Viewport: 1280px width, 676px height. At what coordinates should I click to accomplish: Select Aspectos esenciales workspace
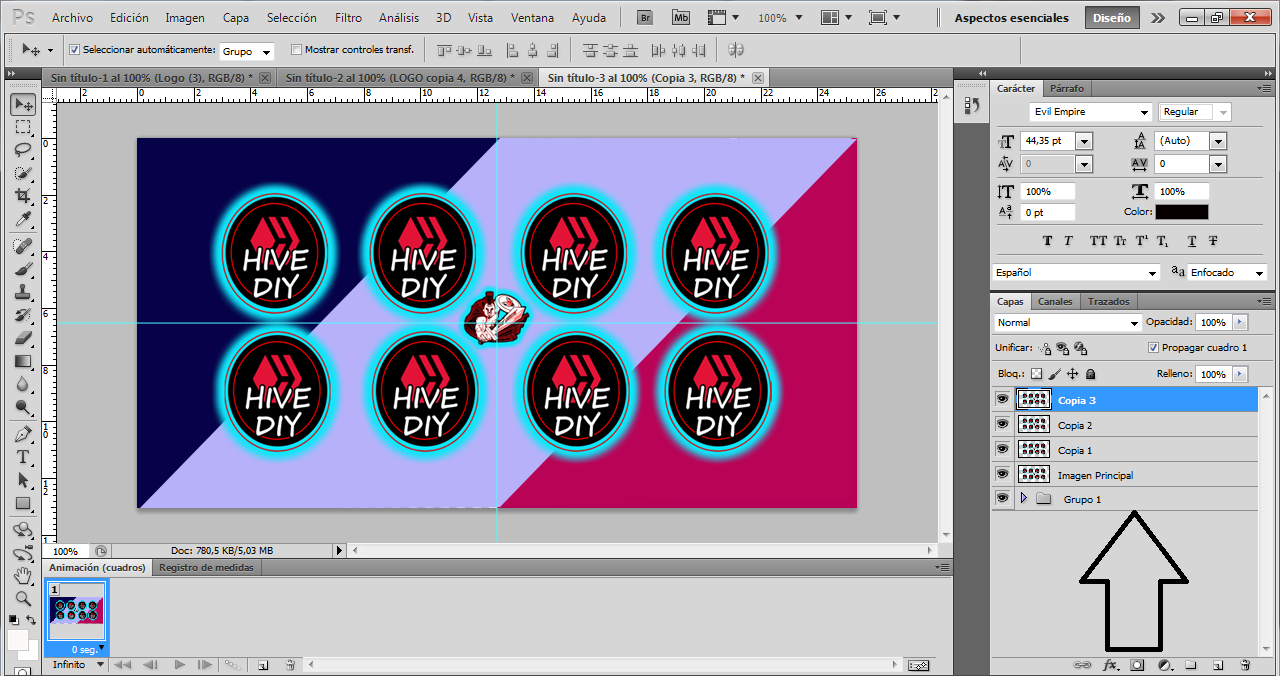pyautogui.click(x=1011, y=18)
